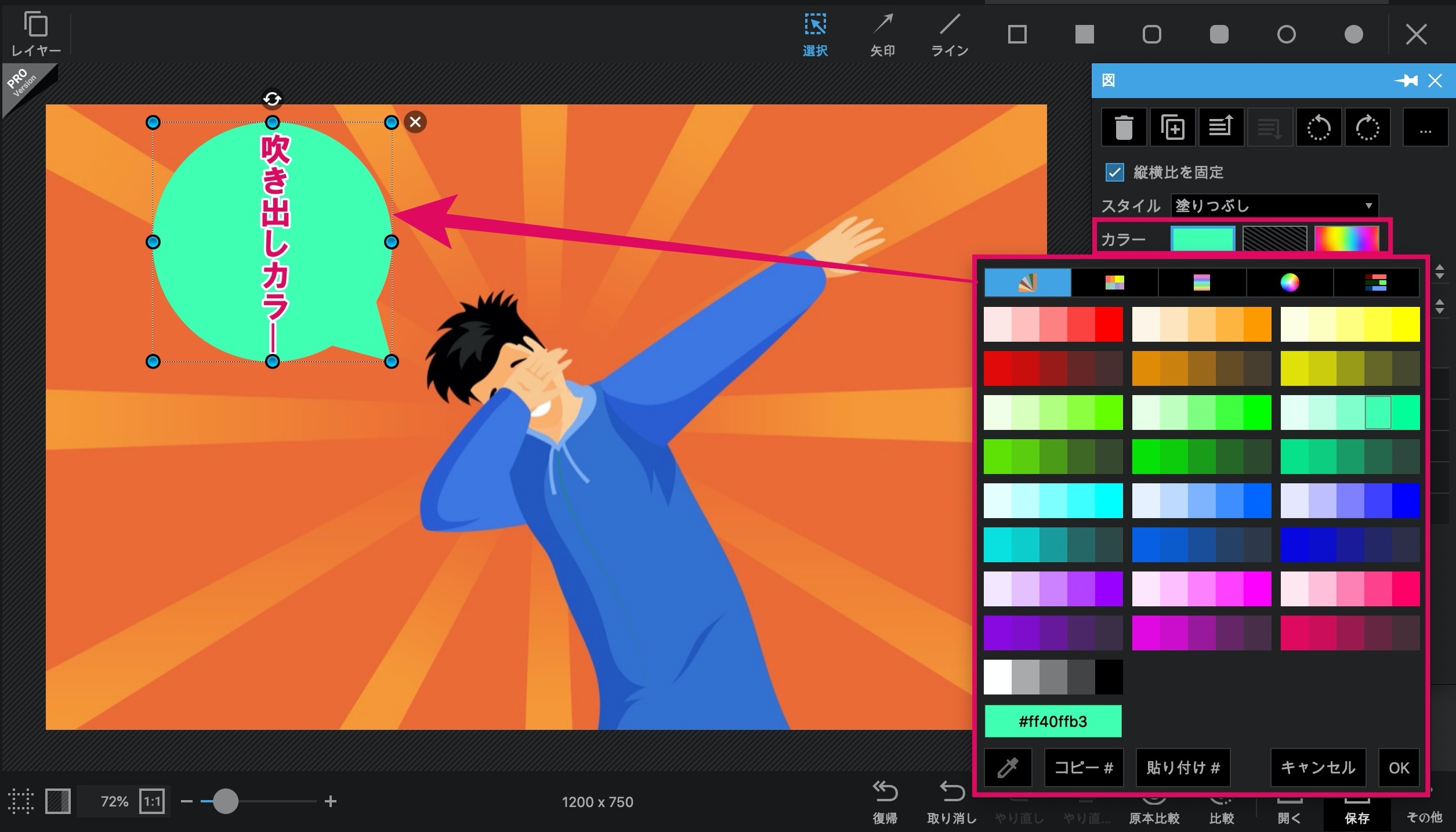Click the キャンセル button
1456x832 pixels.
pos(1318,768)
